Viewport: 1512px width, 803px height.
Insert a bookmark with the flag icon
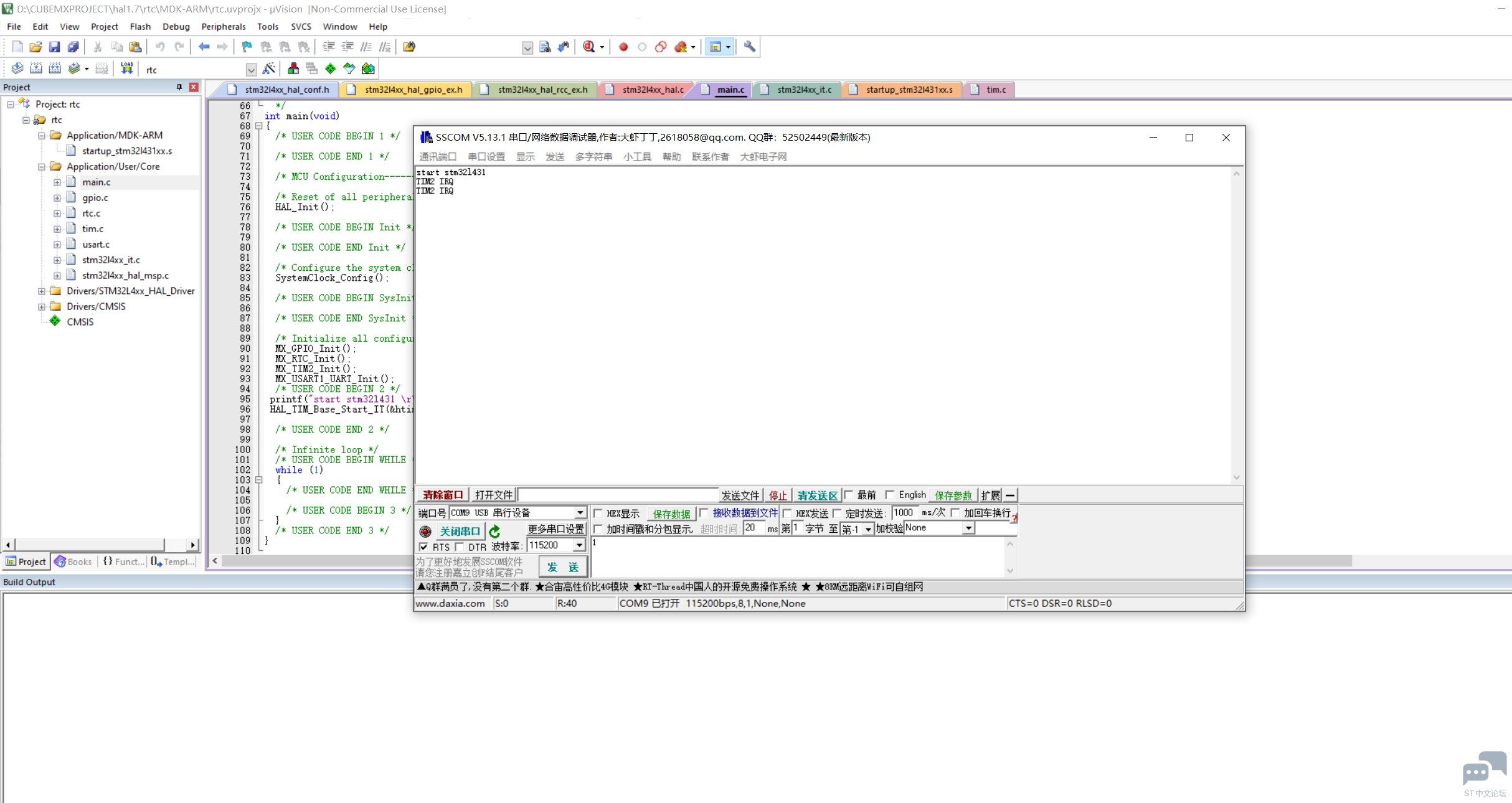(x=247, y=47)
